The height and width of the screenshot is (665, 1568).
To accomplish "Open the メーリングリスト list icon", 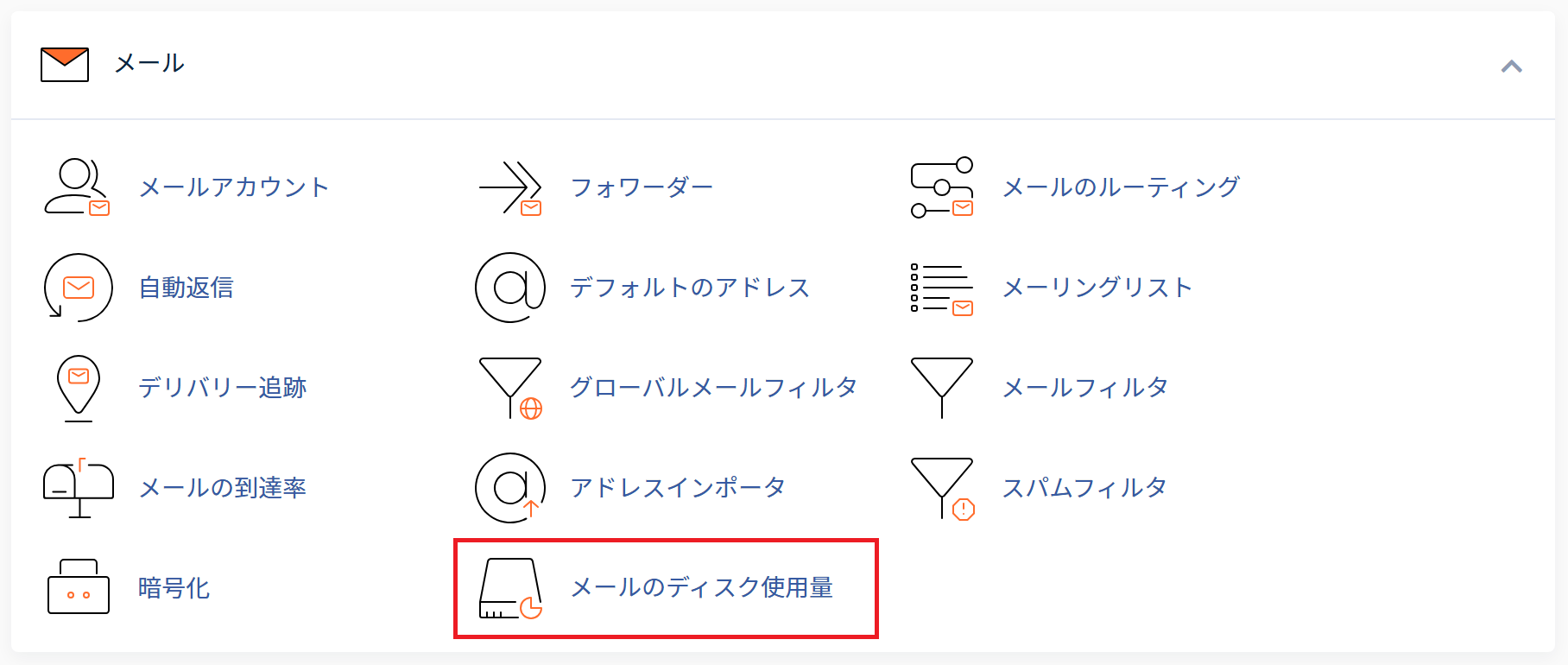I will pyautogui.click(x=942, y=288).
